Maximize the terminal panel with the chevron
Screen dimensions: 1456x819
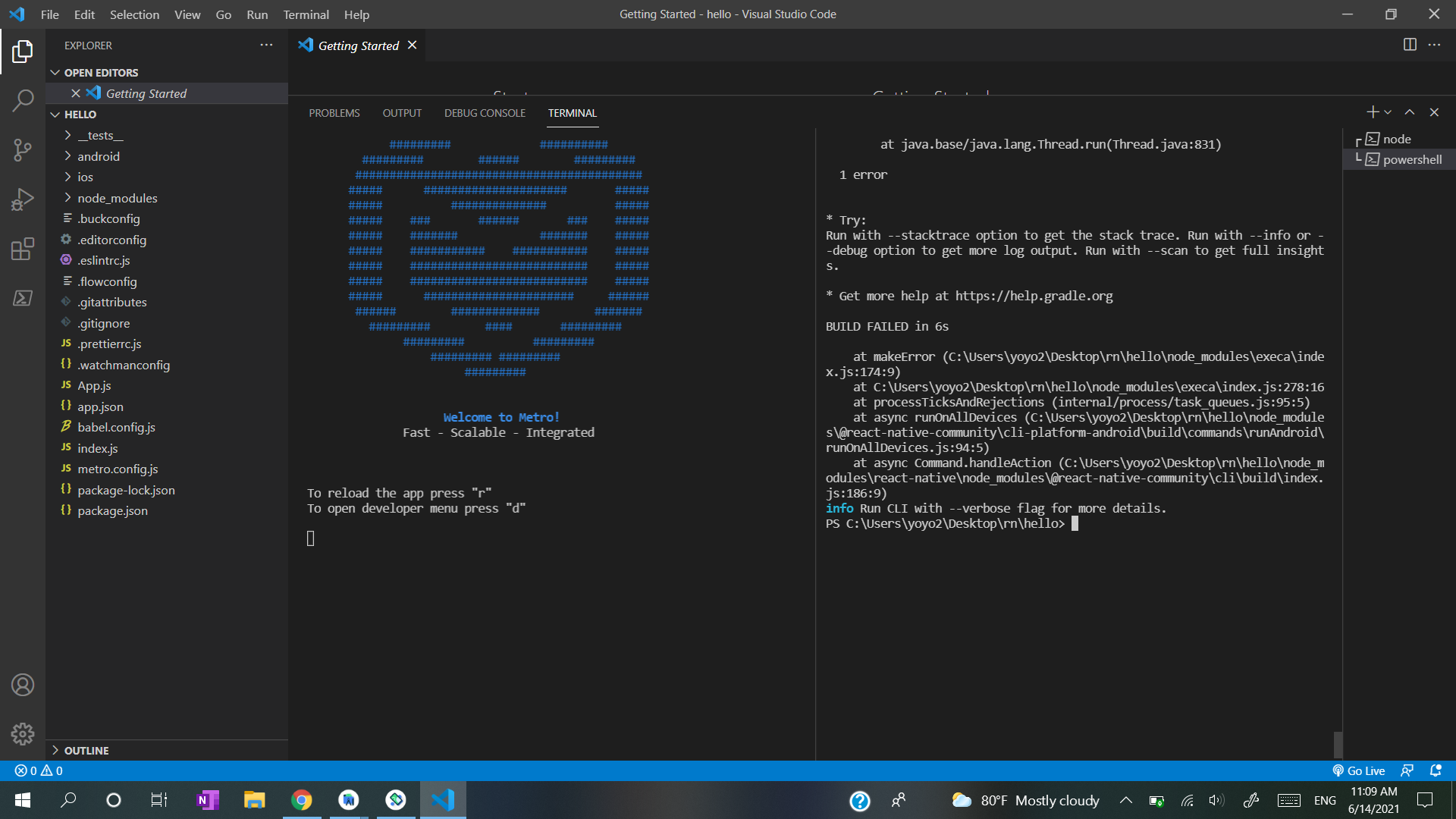click(x=1409, y=111)
